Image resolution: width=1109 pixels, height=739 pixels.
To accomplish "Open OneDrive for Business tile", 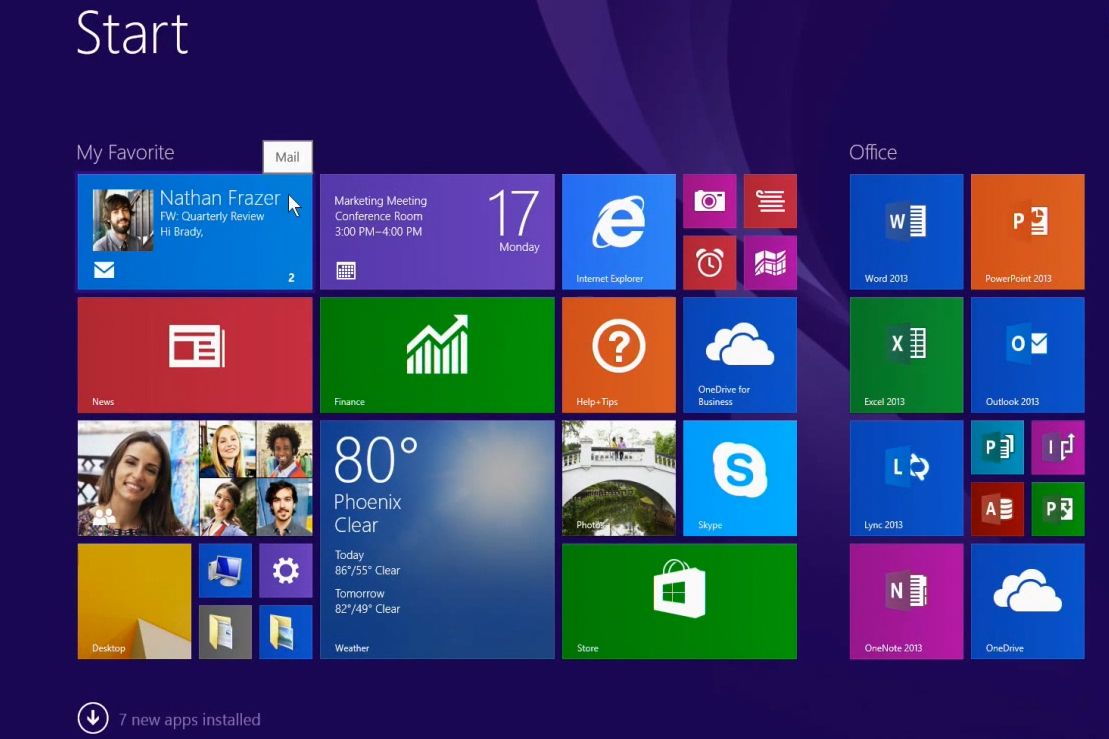I will [x=740, y=355].
